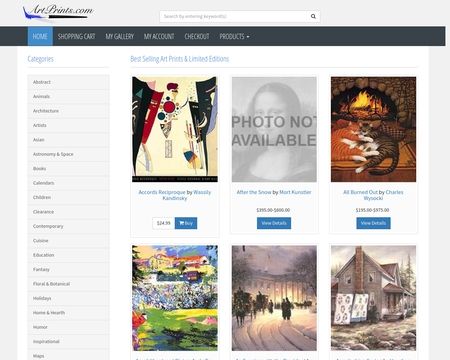Click the Kandinsky abstract painting thumbnail

pyautogui.click(x=175, y=129)
